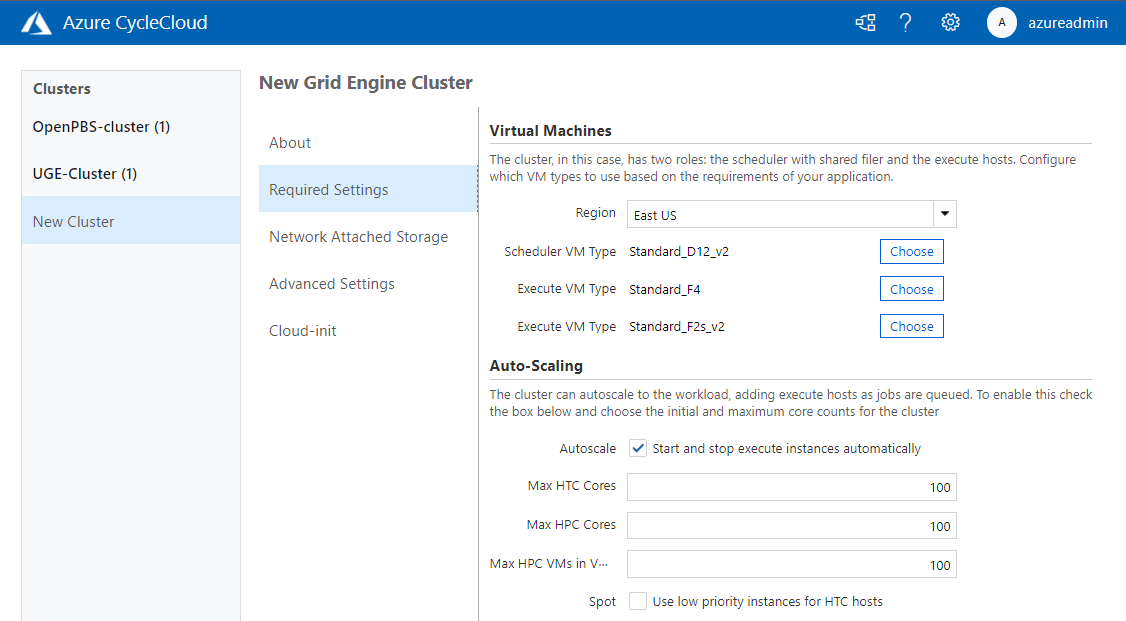Select OpenPBS-cluster in the Clusters list
Viewport: 1126px width, 621px height.
coord(101,127)
